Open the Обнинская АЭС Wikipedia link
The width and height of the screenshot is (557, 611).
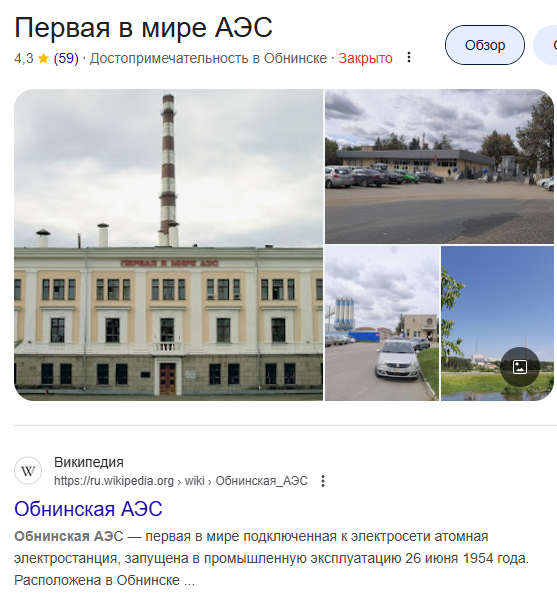pos(88,509)
